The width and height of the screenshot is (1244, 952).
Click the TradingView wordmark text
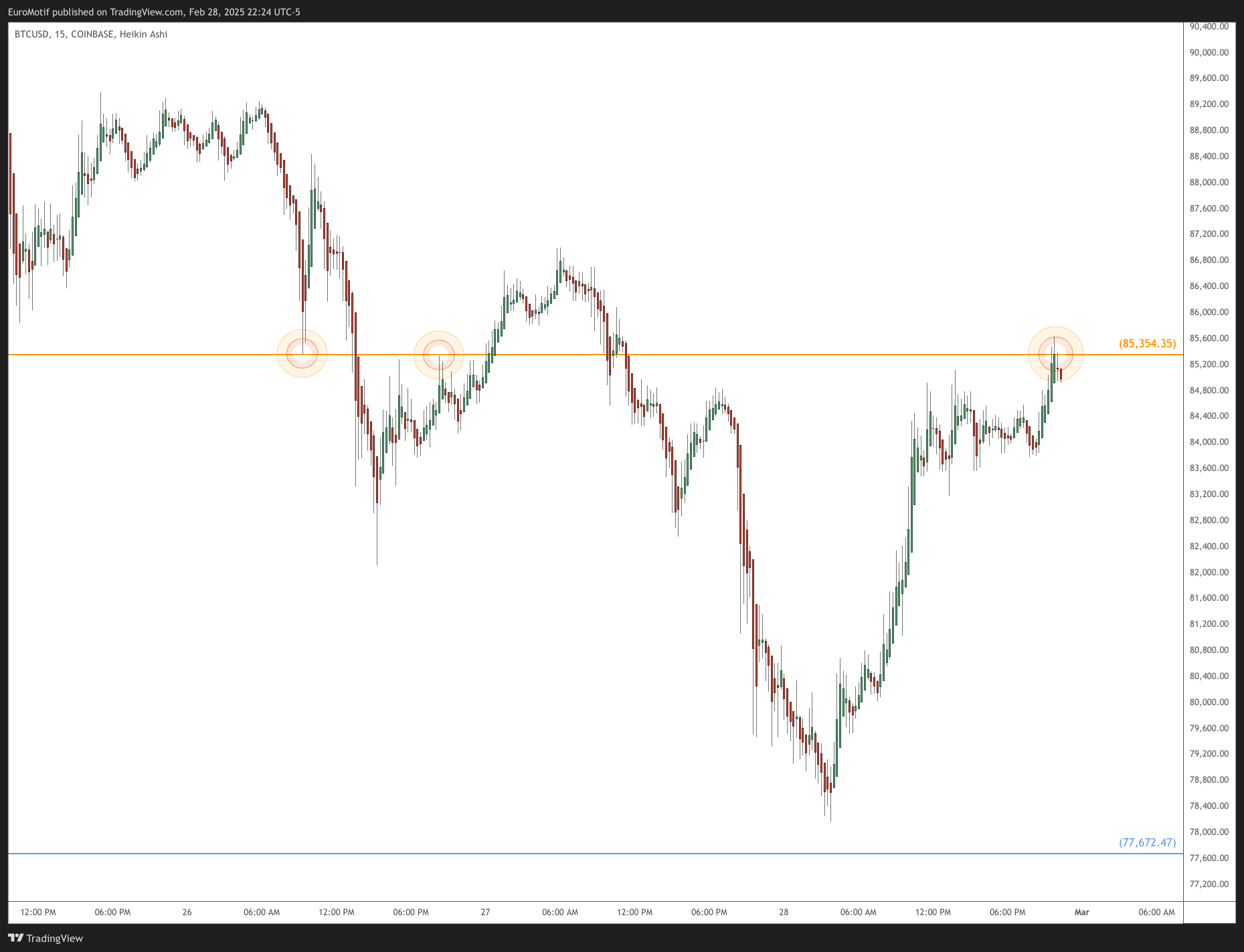coord(55,938)
